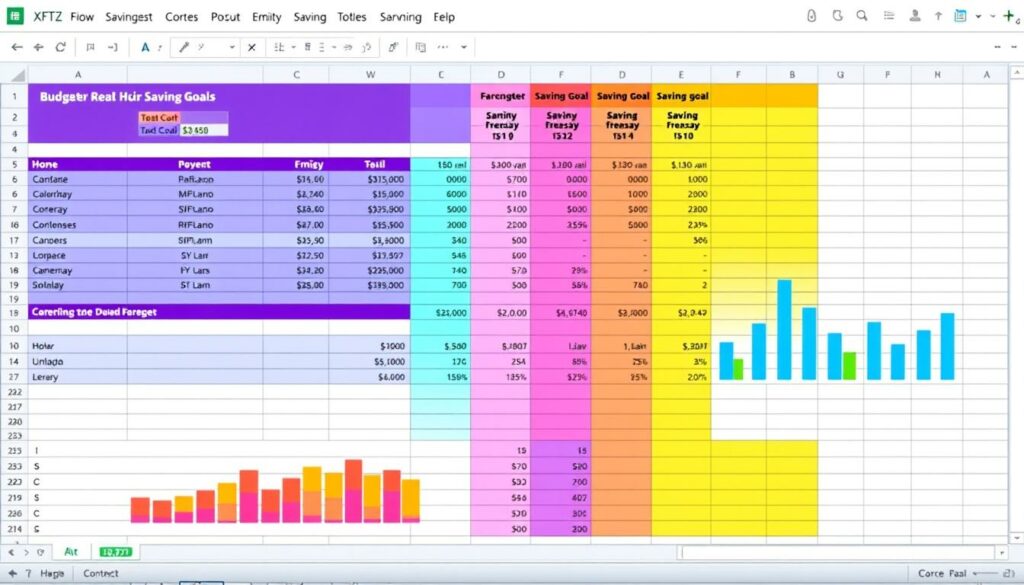
Task: Click the select-all corner triangle
Action: pos(17,74)
